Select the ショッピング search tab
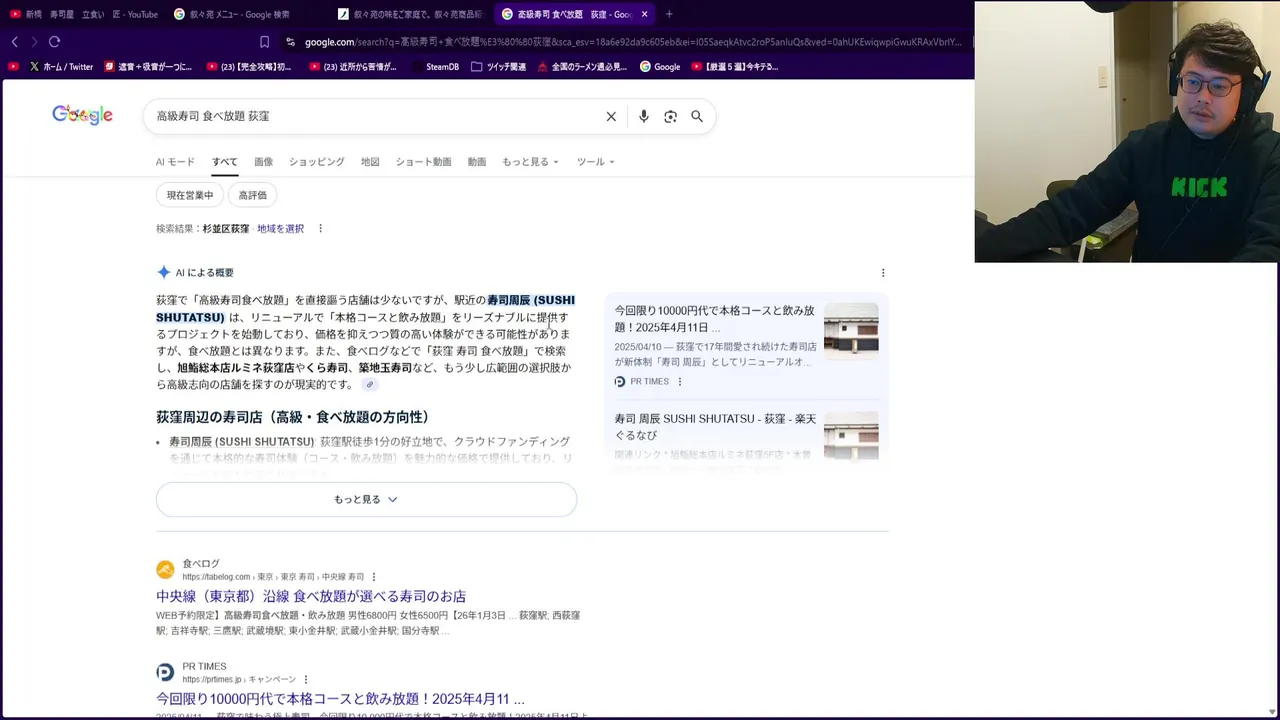This screenshot has height=720, width=1280. point(317,162)
